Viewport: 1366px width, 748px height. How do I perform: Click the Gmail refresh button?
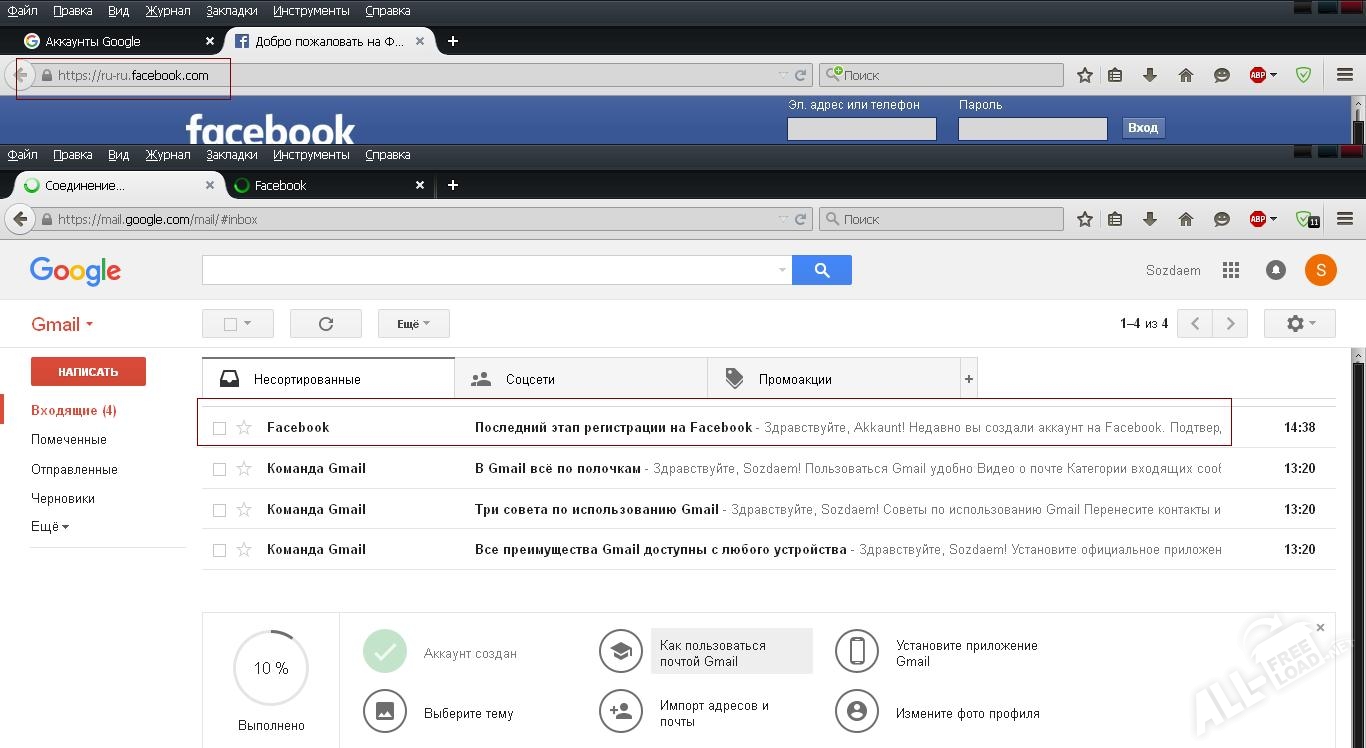pos(325,324)
